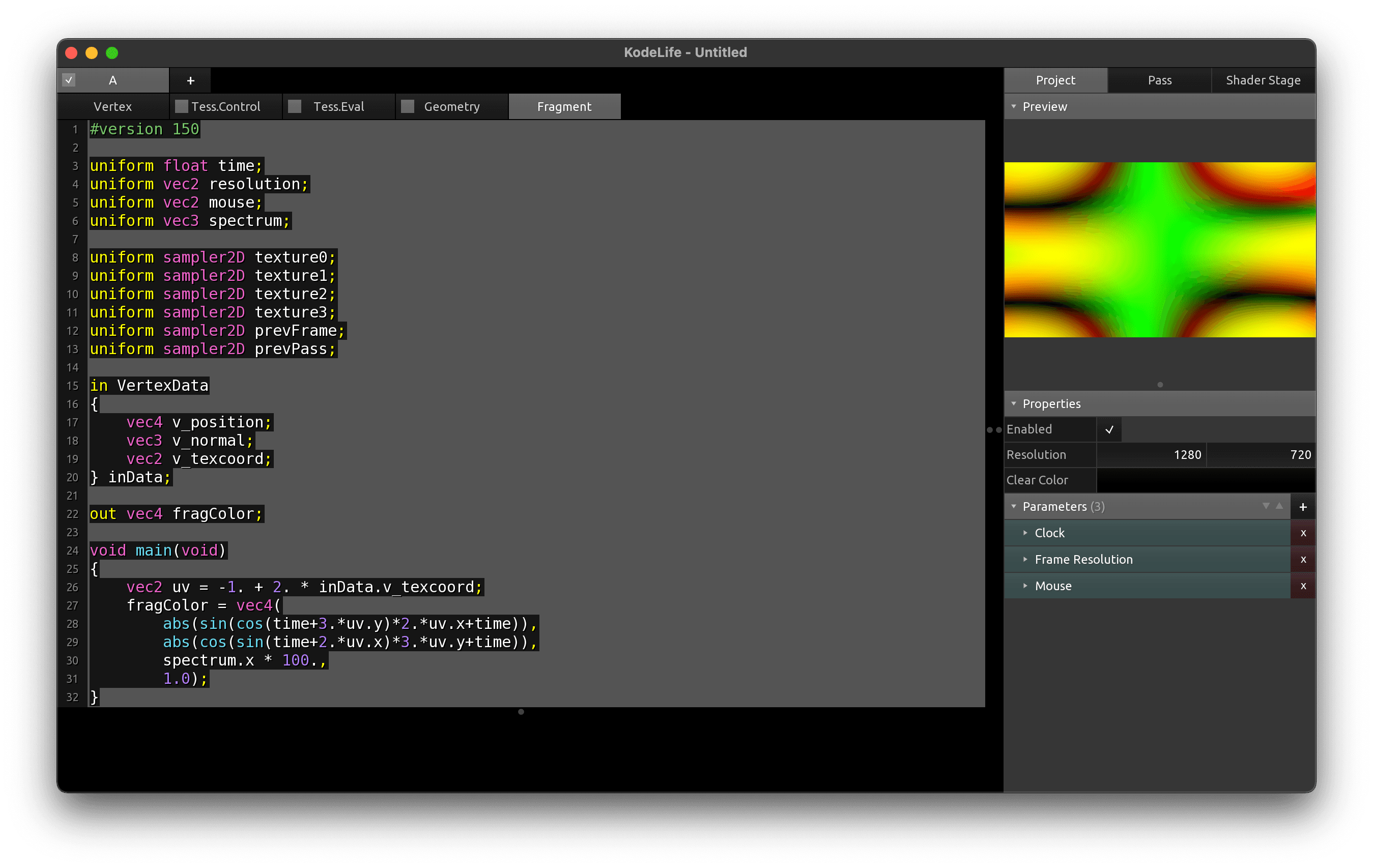Select the Tess.Eval stage tab
Viewport: 1373px width, 868px height.
339,106
